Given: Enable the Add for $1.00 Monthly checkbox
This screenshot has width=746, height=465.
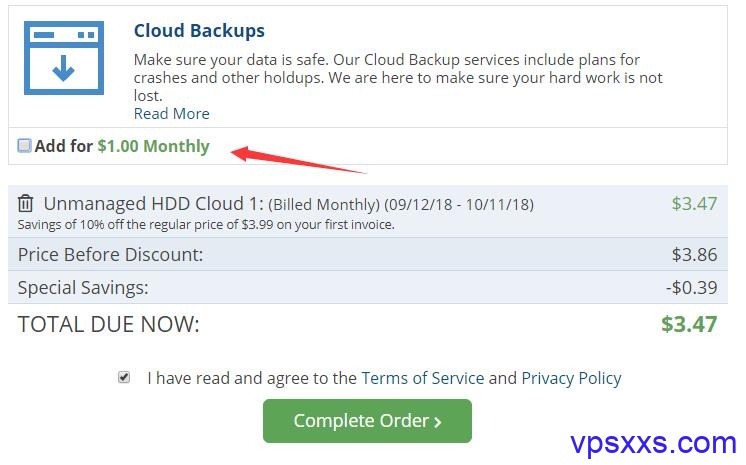Looking at the screenshot, I should click(x=24, y=146).
